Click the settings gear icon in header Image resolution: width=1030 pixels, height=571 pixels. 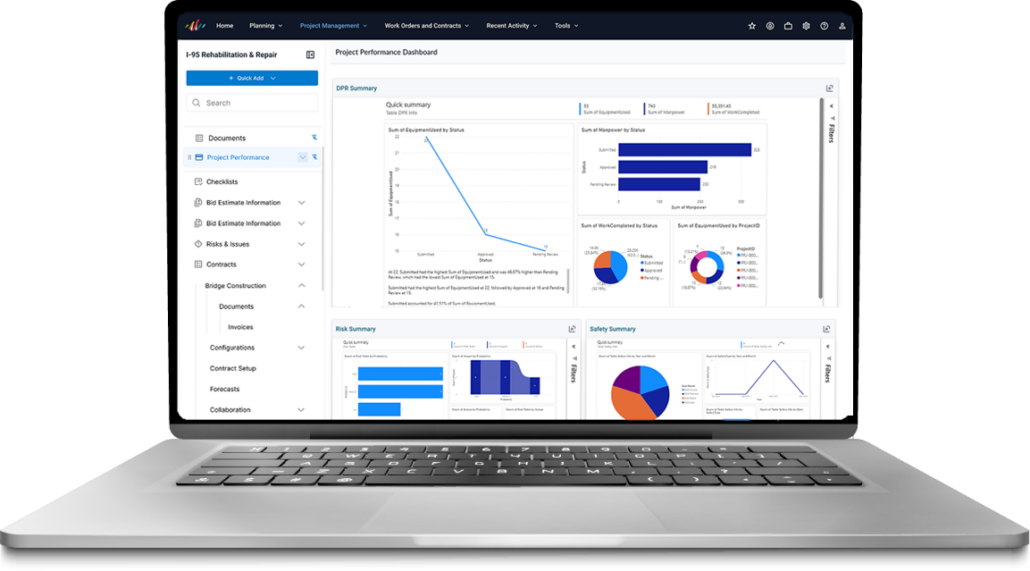805,26
